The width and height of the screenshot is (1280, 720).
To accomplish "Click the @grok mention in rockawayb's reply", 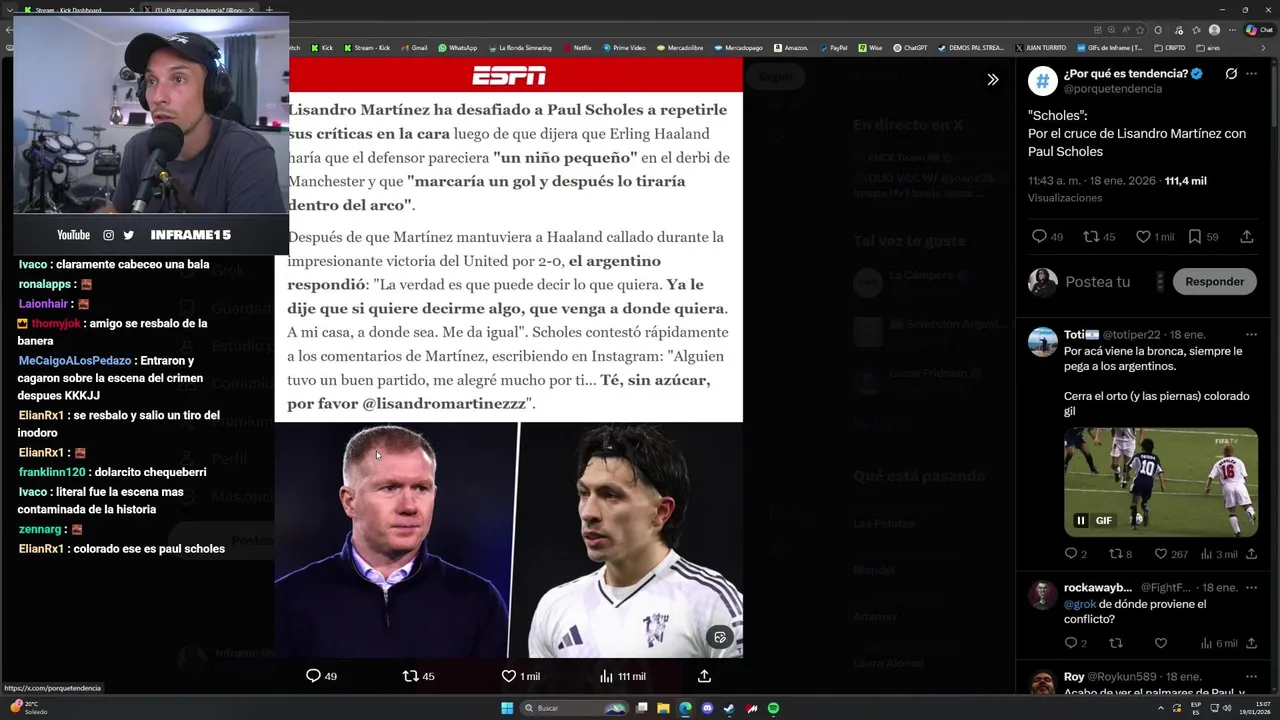I will [x=1080, y=604].
